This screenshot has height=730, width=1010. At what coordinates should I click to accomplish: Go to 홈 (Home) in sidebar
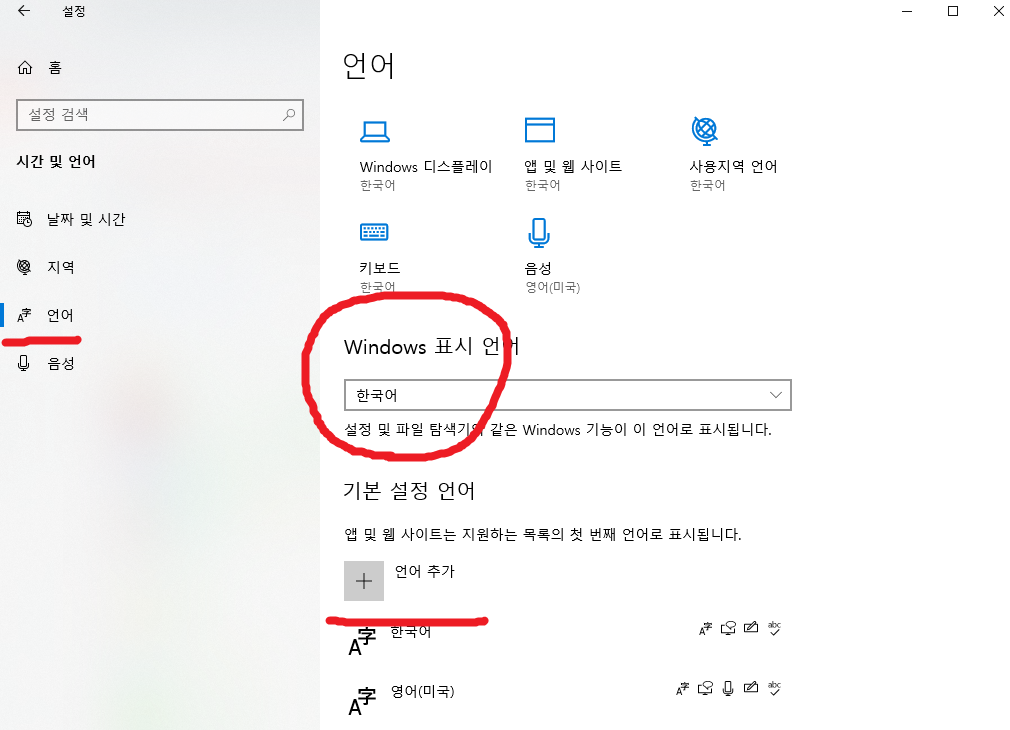click(x=55, y=68)
